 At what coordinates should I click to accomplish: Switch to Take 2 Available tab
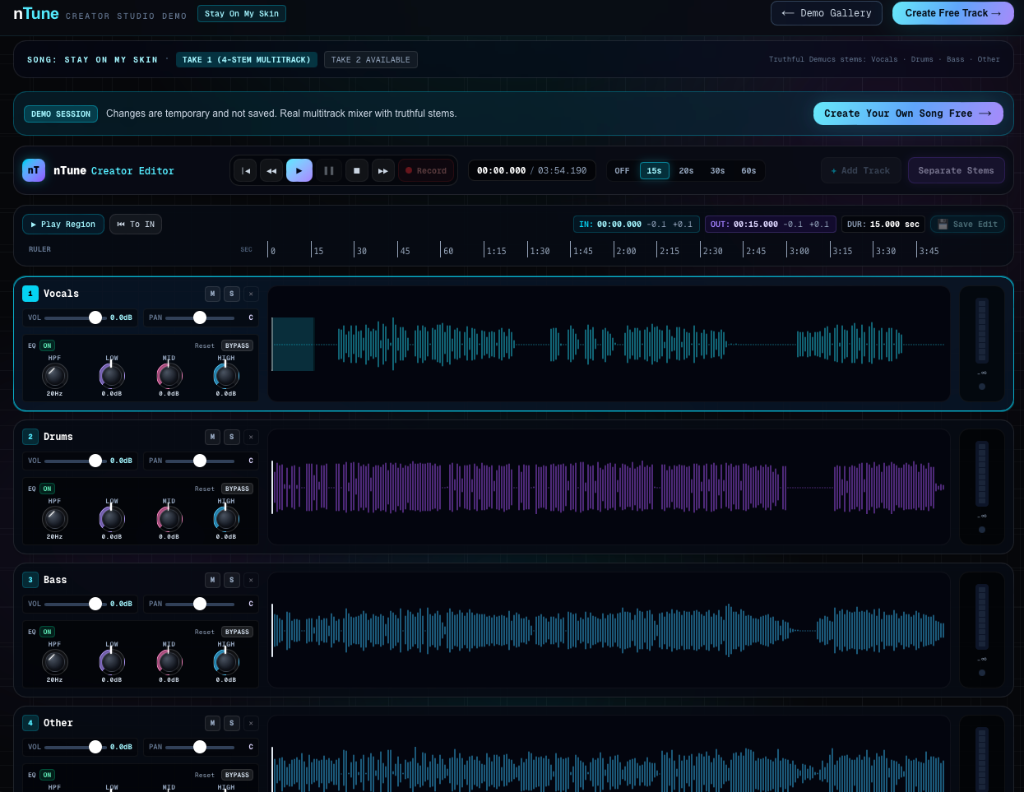[x=370, y=59]
